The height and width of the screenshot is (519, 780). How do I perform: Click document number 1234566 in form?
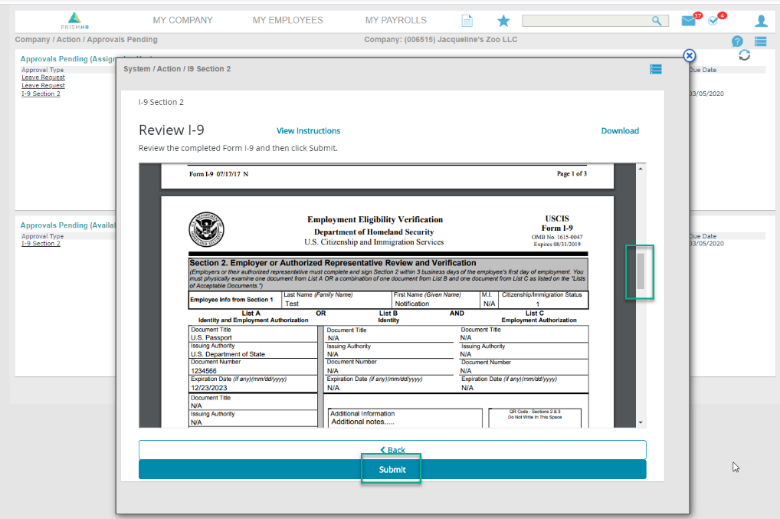point(203,371)
